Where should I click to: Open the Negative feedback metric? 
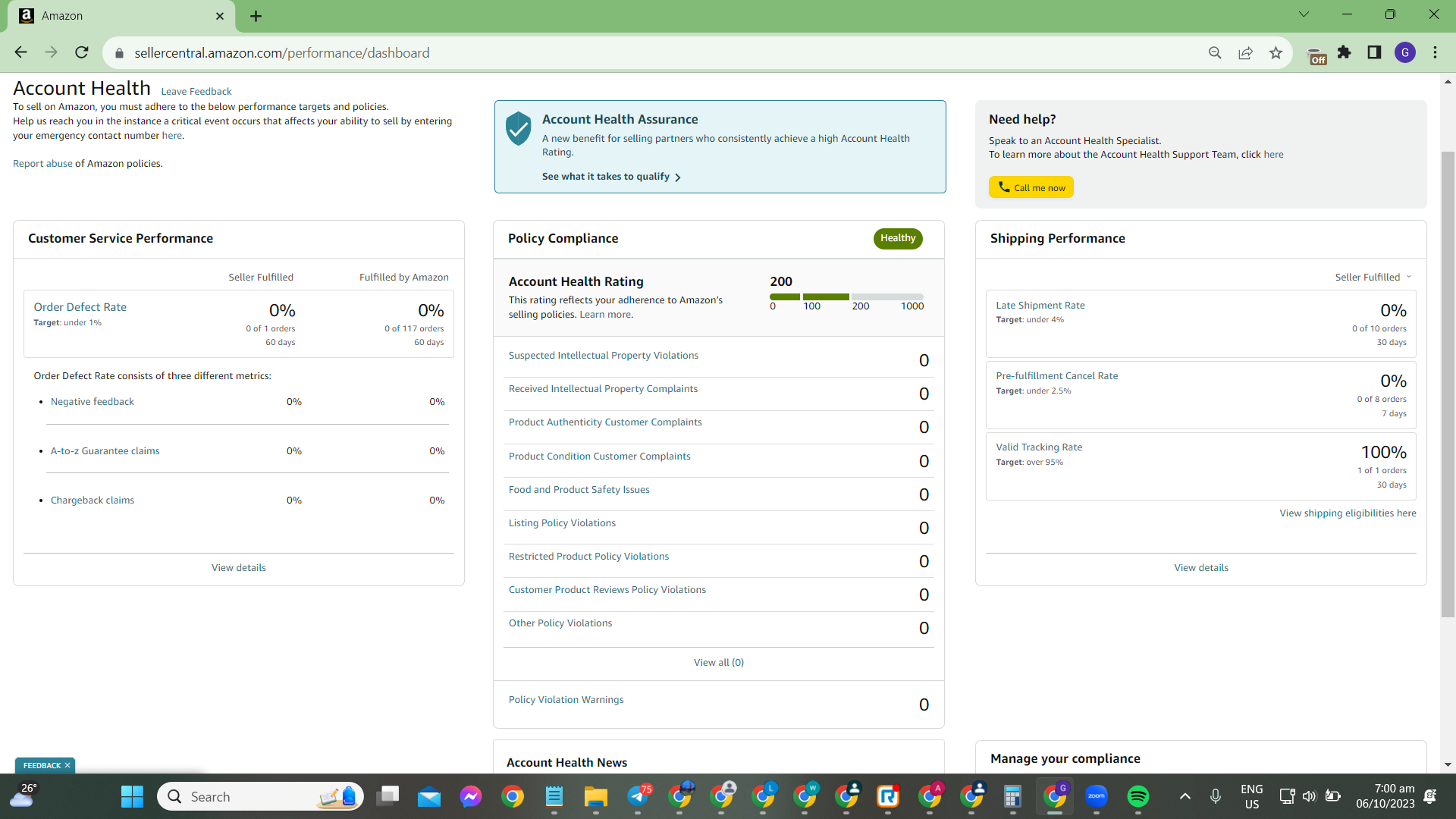(x=92, y=402)
